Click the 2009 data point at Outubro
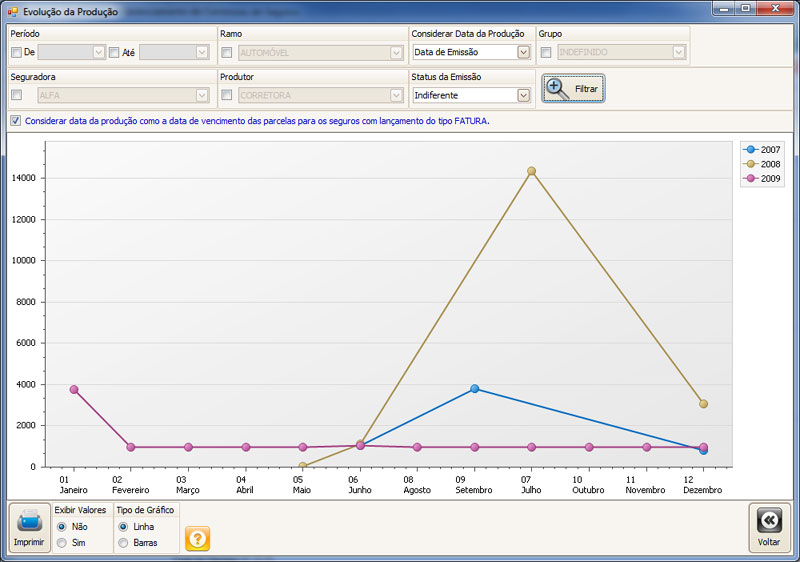This screenshot has height=562, width=800. (x=589, y=447)
